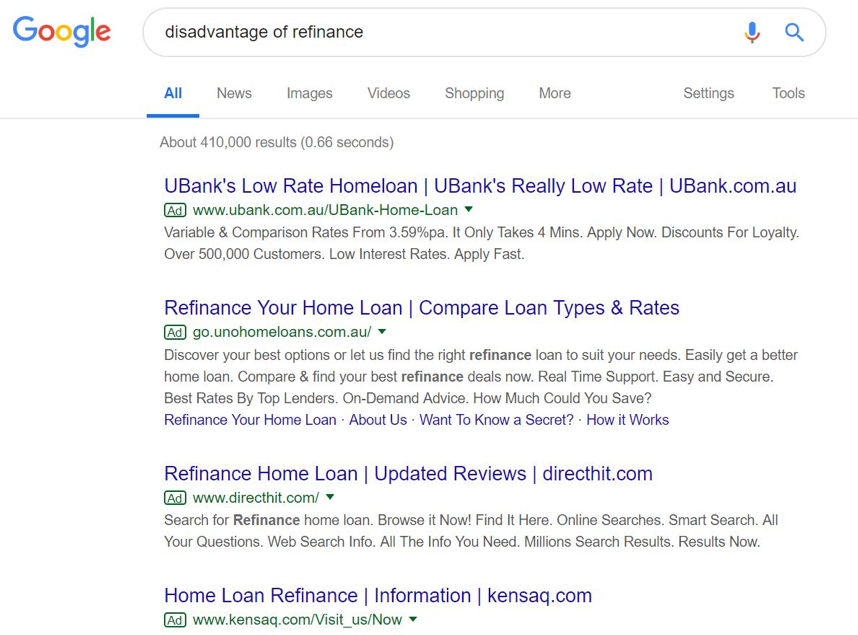Expand the ad info arrow for go.unohomeloans.com.au
This screenshot has width=858, height=635.
coord(381,332)
